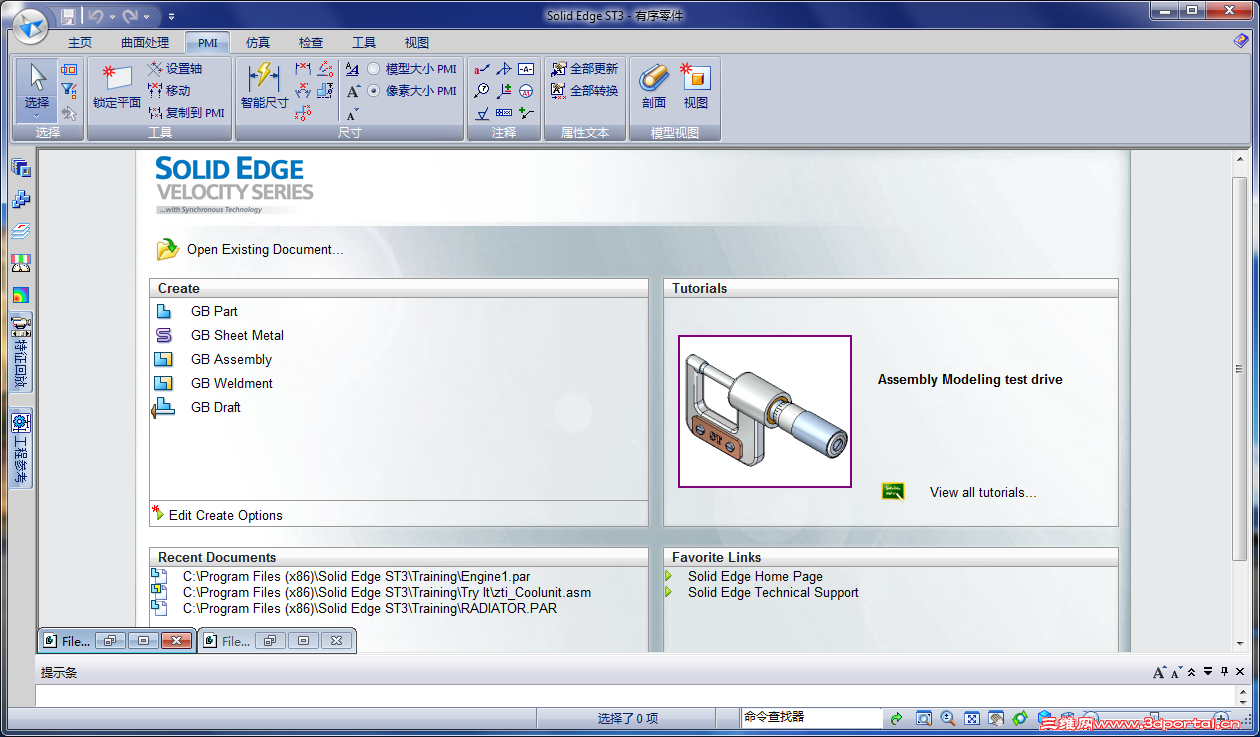Create a new GB Draft document
This screenshot has width=1260, height=737.
tap(216, 407)
